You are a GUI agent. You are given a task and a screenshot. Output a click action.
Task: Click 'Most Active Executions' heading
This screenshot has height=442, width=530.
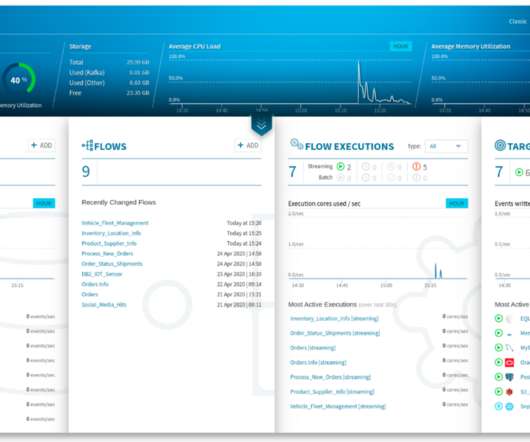pyautogui.click(x=322, y=304)
